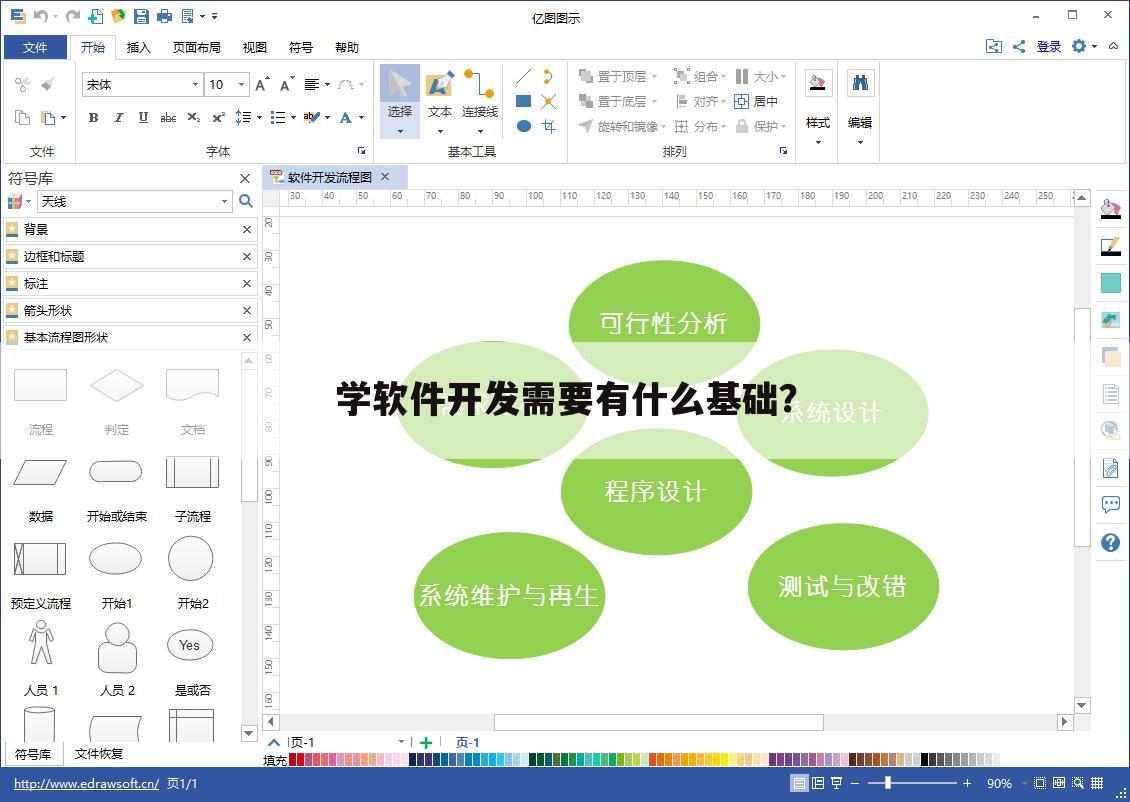Search symbol library with magnifier icon
This screenshot has height=802, width=1130.
click(x=246, y=201)
